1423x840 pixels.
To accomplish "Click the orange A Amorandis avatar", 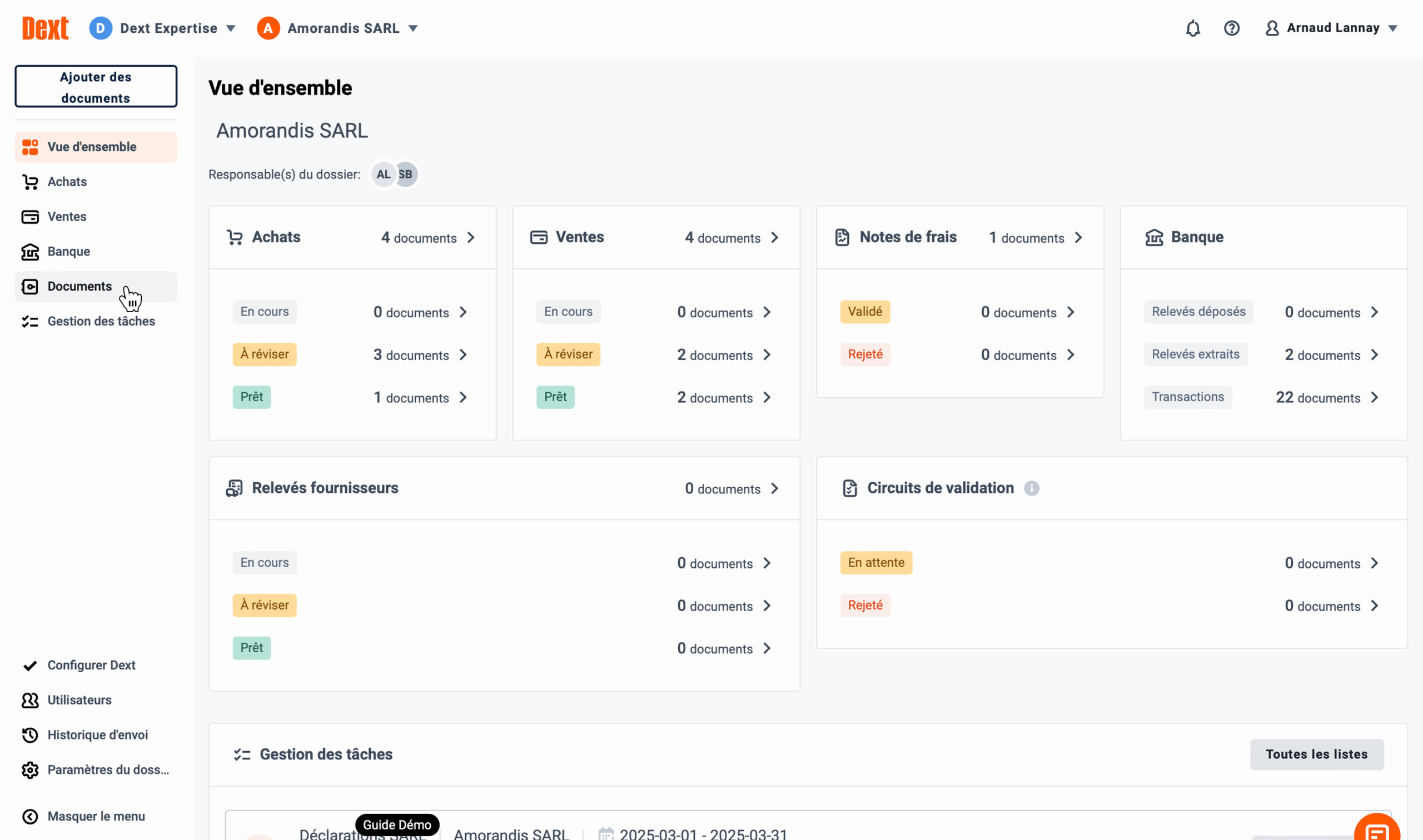I will click(268, 28).
